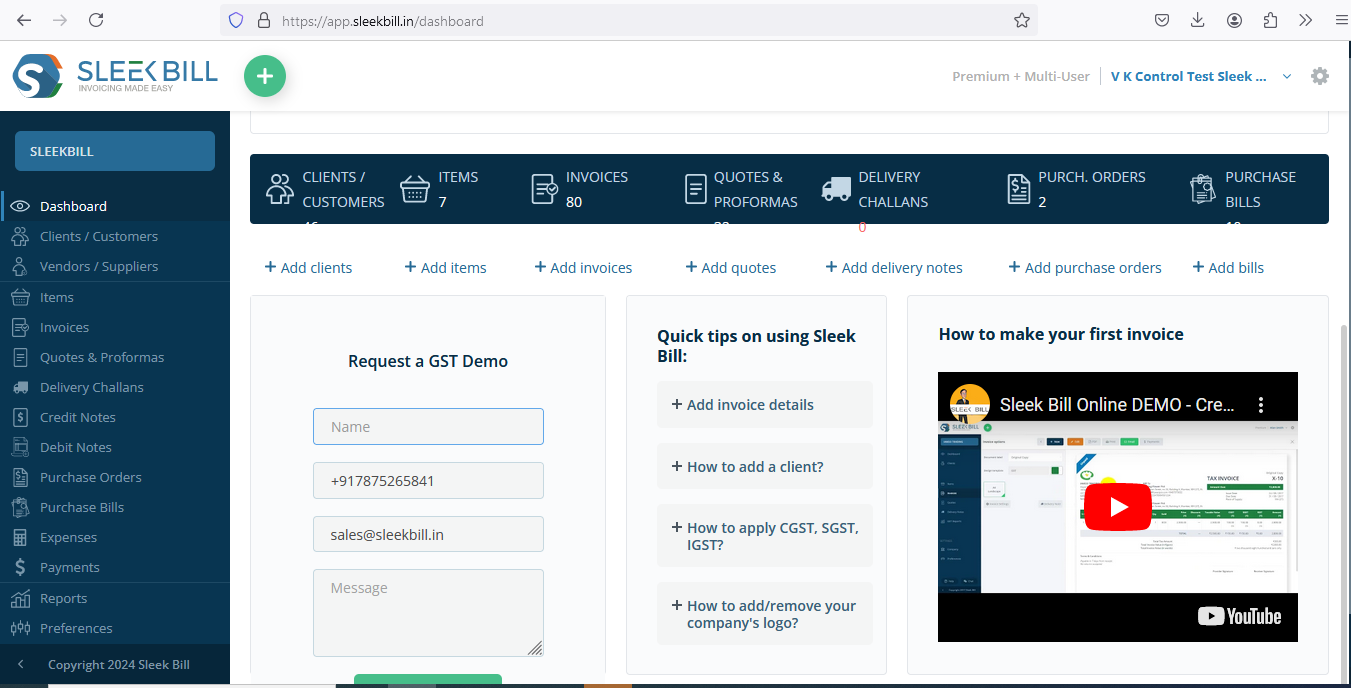Image resolution: width=1351 pixels, height=688 pixels.
Task: Click the Debit Notes sidebar icon
Action: pos(20,447)
